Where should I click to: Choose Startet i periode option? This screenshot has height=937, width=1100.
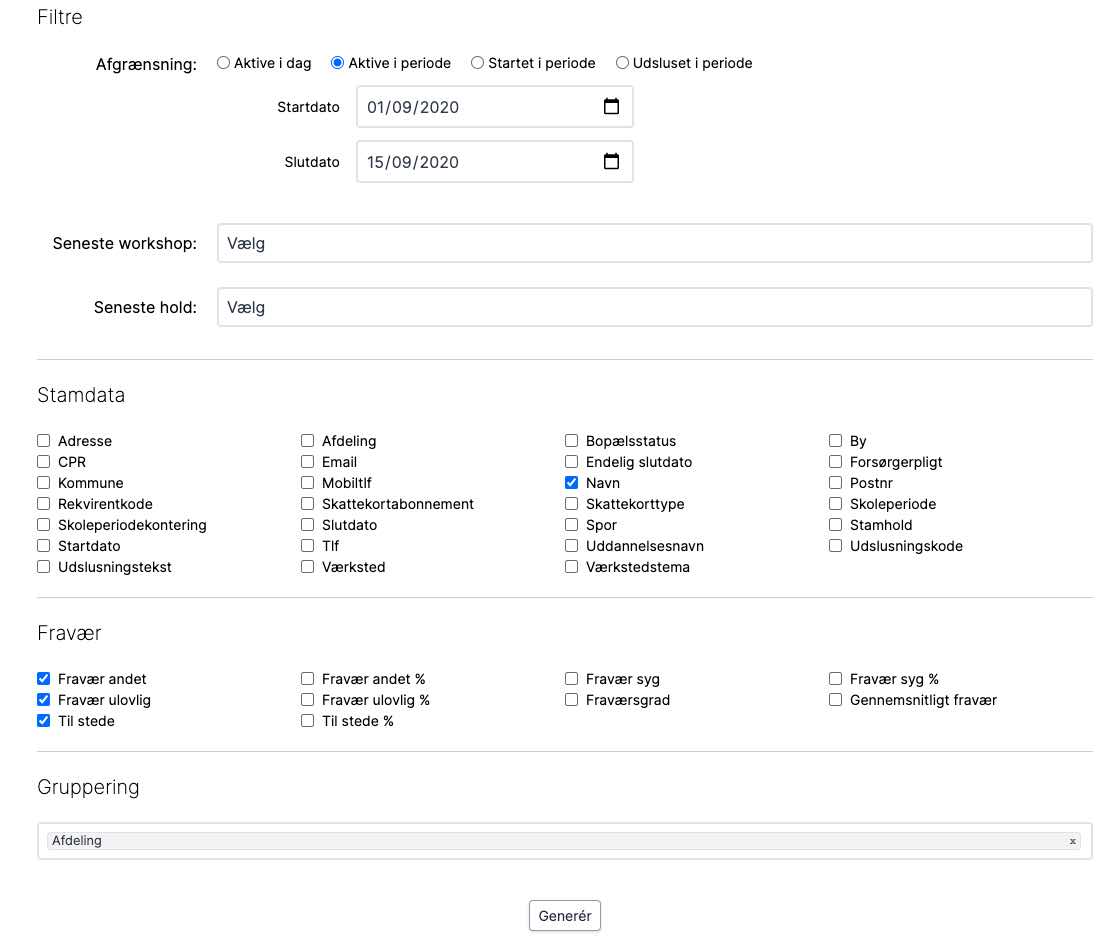point(477,62)
